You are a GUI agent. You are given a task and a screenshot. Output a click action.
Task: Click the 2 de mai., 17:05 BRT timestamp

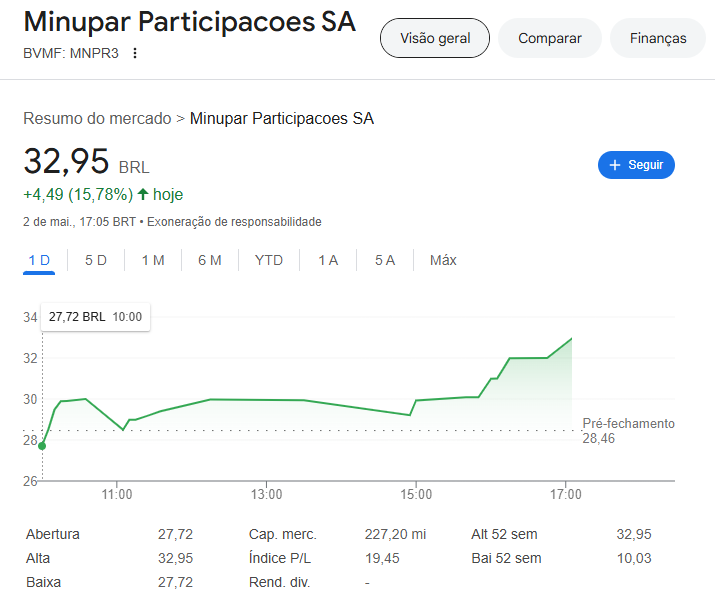tap(79, 222)
